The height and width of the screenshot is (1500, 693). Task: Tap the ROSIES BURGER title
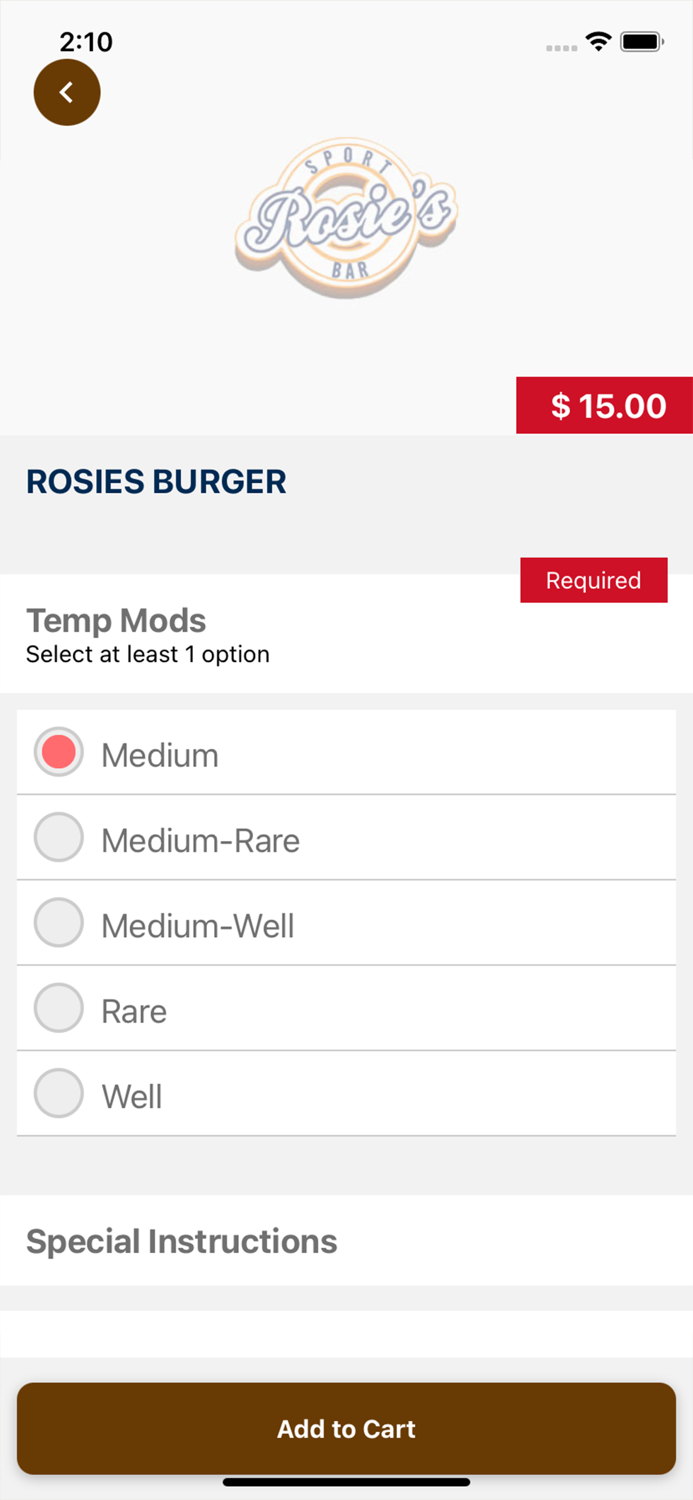click(x=155, y=482)
